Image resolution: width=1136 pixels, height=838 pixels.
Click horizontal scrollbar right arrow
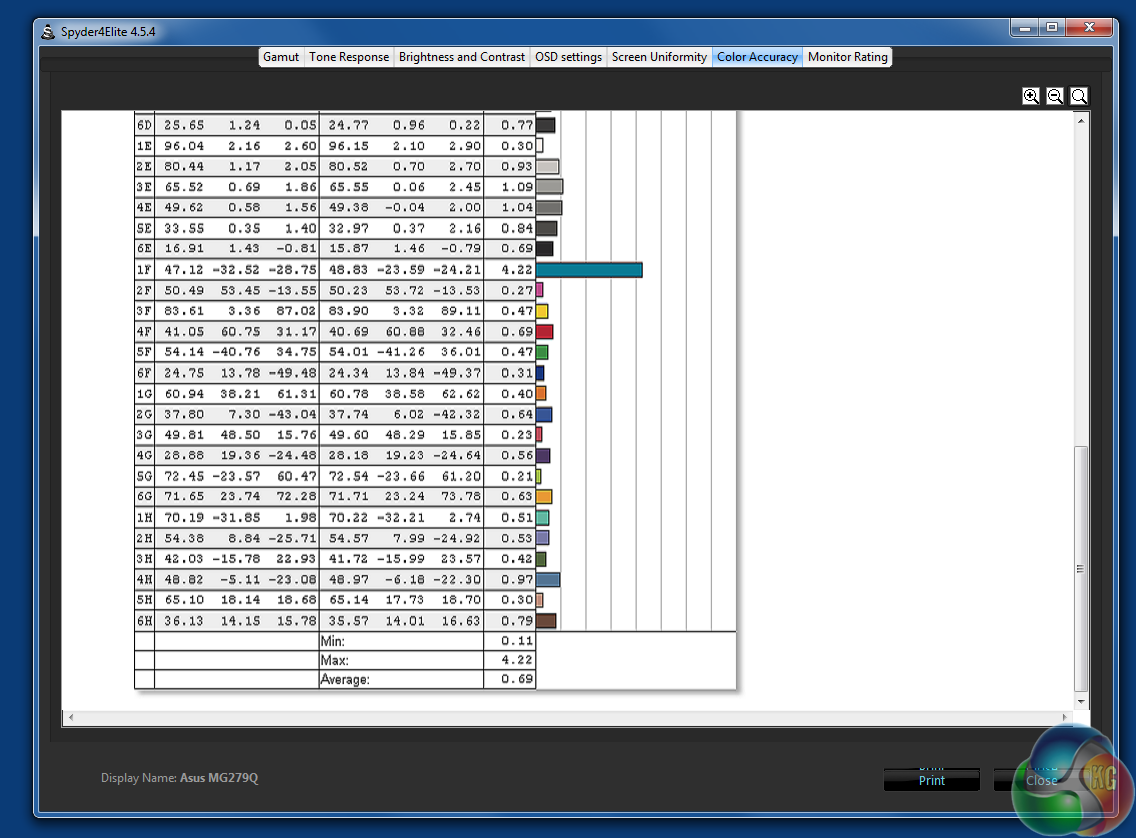tap(1064, 717)
